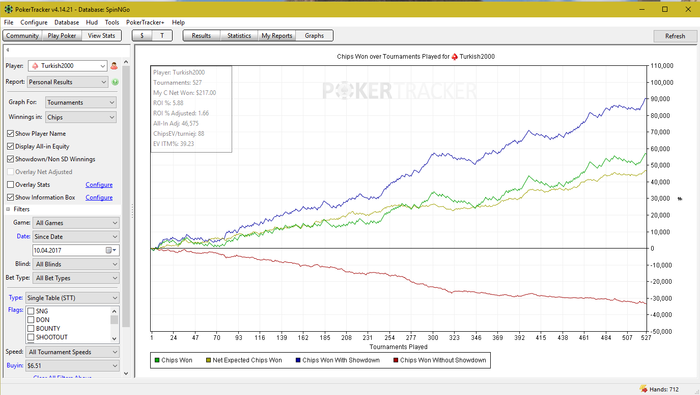Click Configure link for Information Box

[x=99, y=198]
